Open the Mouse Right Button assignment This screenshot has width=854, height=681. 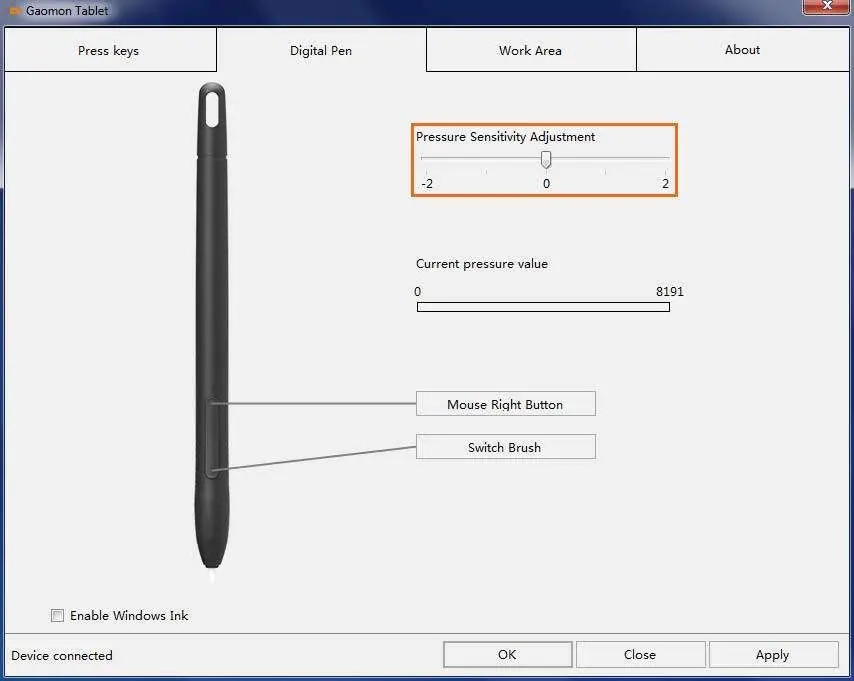tap(505, 404)
